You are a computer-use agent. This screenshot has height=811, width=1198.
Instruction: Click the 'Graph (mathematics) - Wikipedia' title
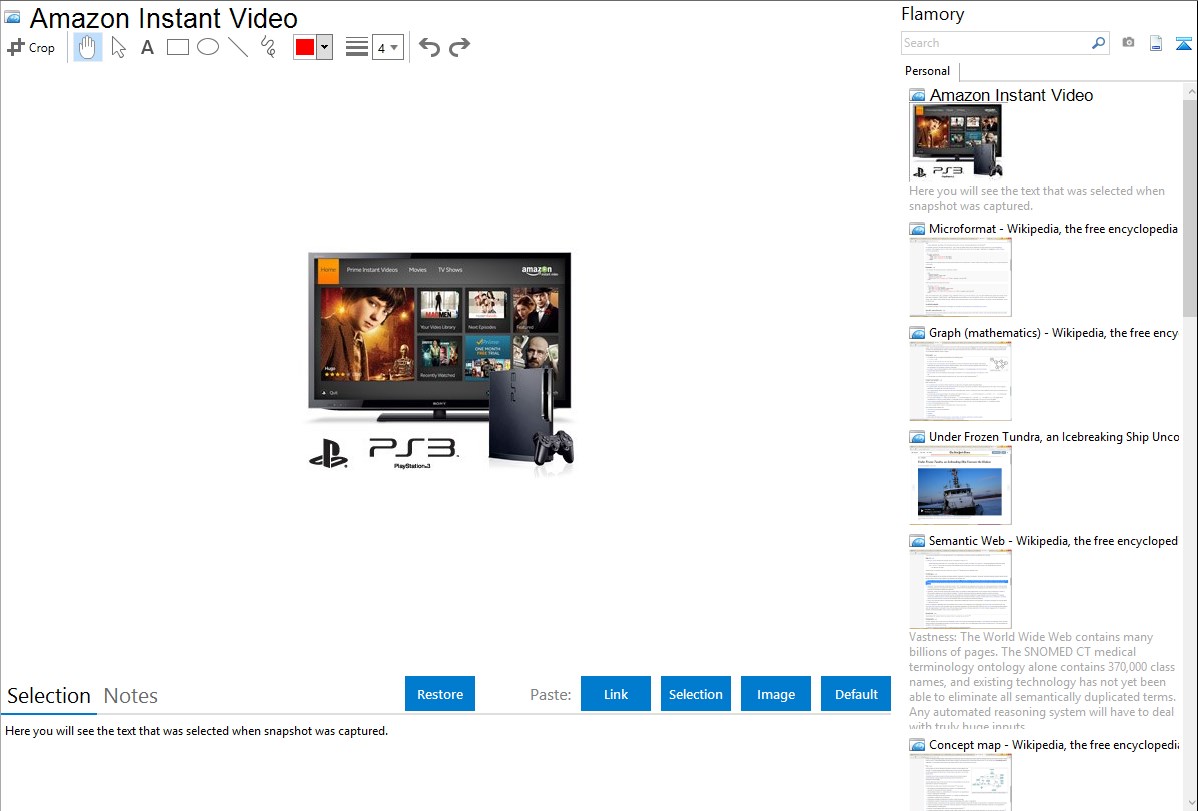[1053, 333]
